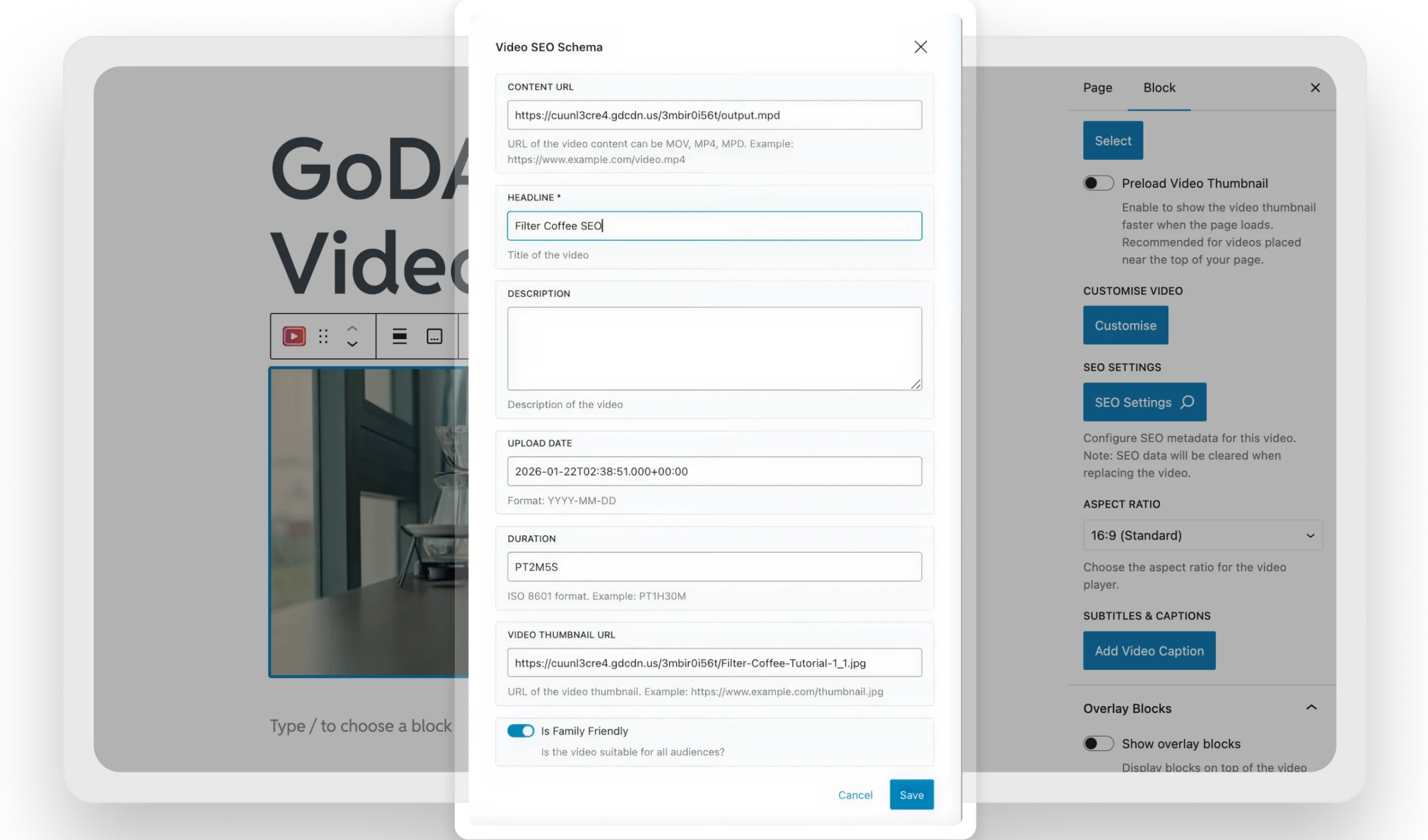1428x840 pixels.
Task: Edit the Duration field value
Action: (x=713, y=567)
